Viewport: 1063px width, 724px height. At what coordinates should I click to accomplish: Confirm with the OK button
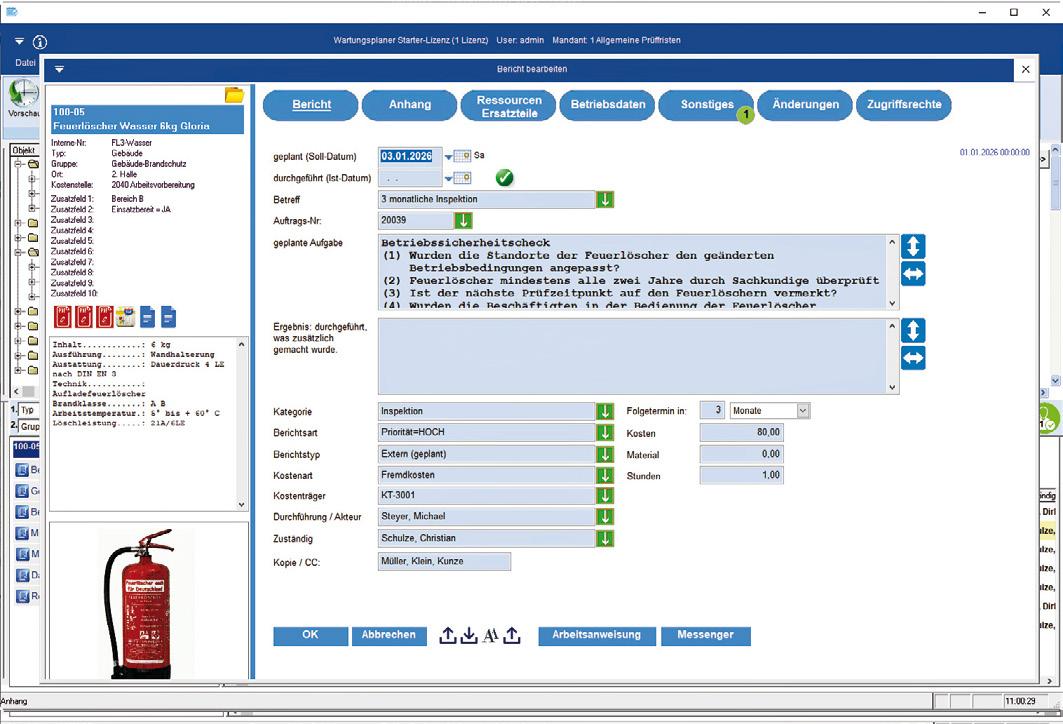click(310, 635)
